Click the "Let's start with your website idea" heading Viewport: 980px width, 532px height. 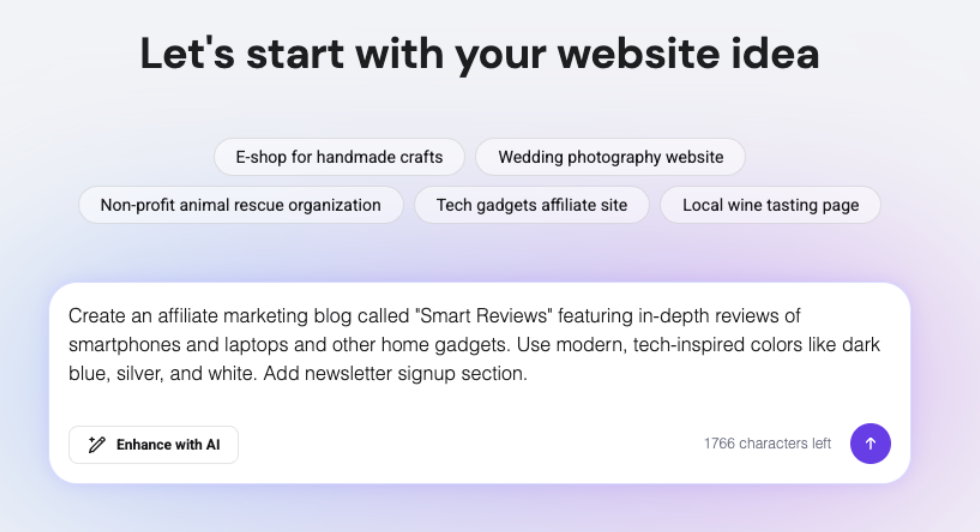(479, 54)
